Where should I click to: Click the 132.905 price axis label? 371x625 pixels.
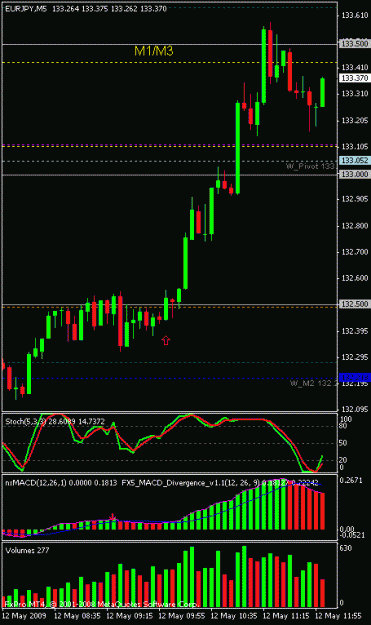point(354,199)
